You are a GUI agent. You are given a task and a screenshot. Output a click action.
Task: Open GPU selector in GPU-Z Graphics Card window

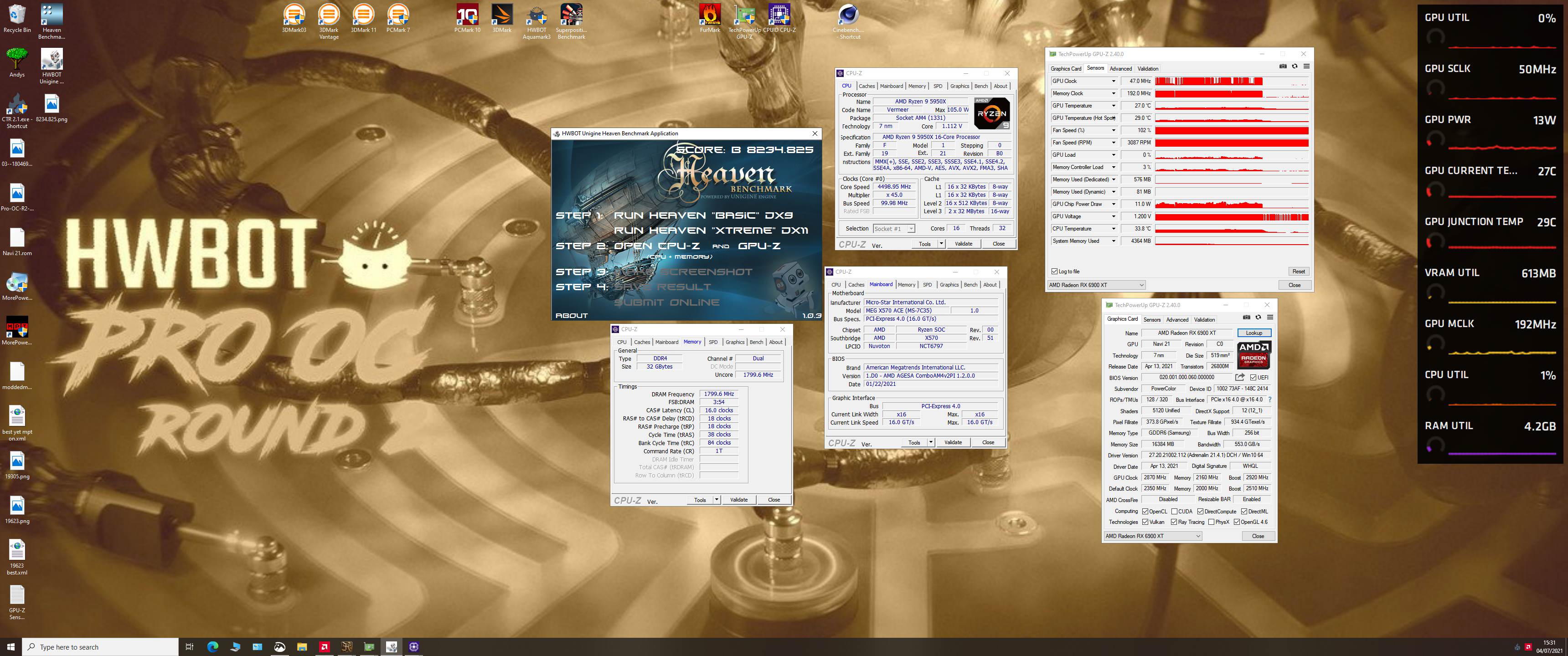(x=1153, y=536)
